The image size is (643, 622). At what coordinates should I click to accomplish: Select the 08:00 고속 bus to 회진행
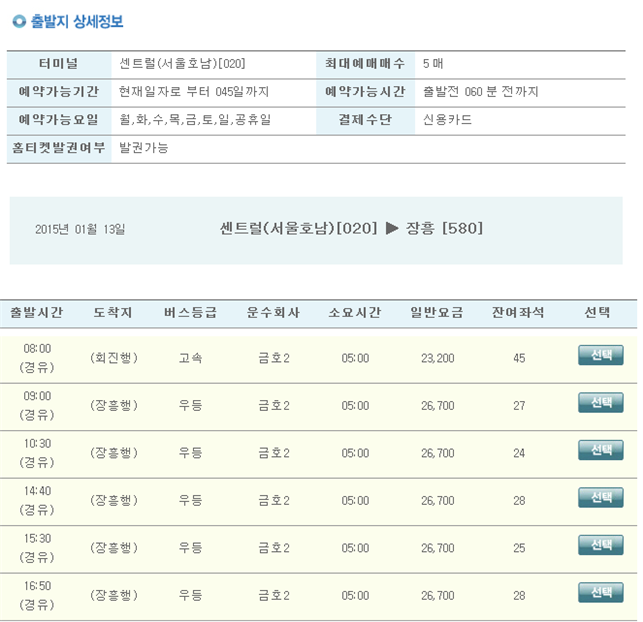coord(600,355)
